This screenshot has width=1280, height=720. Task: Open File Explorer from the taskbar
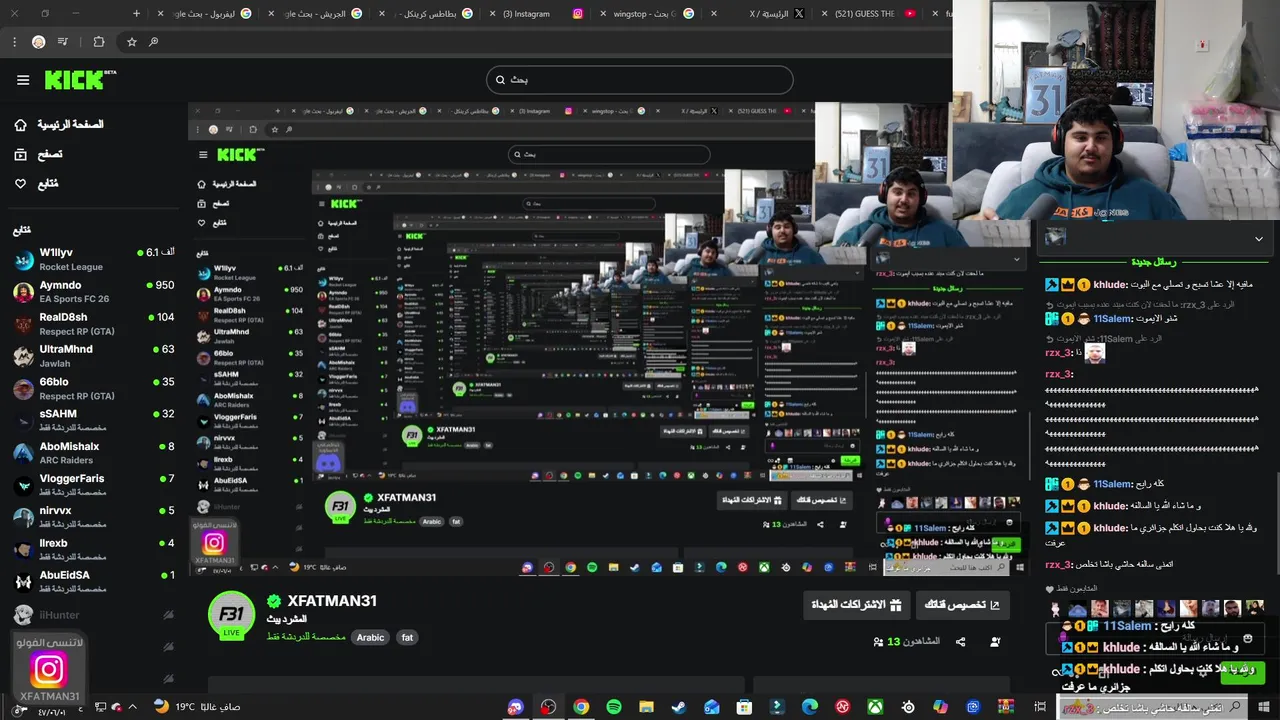pyautogui.click(x=646, y=707)
